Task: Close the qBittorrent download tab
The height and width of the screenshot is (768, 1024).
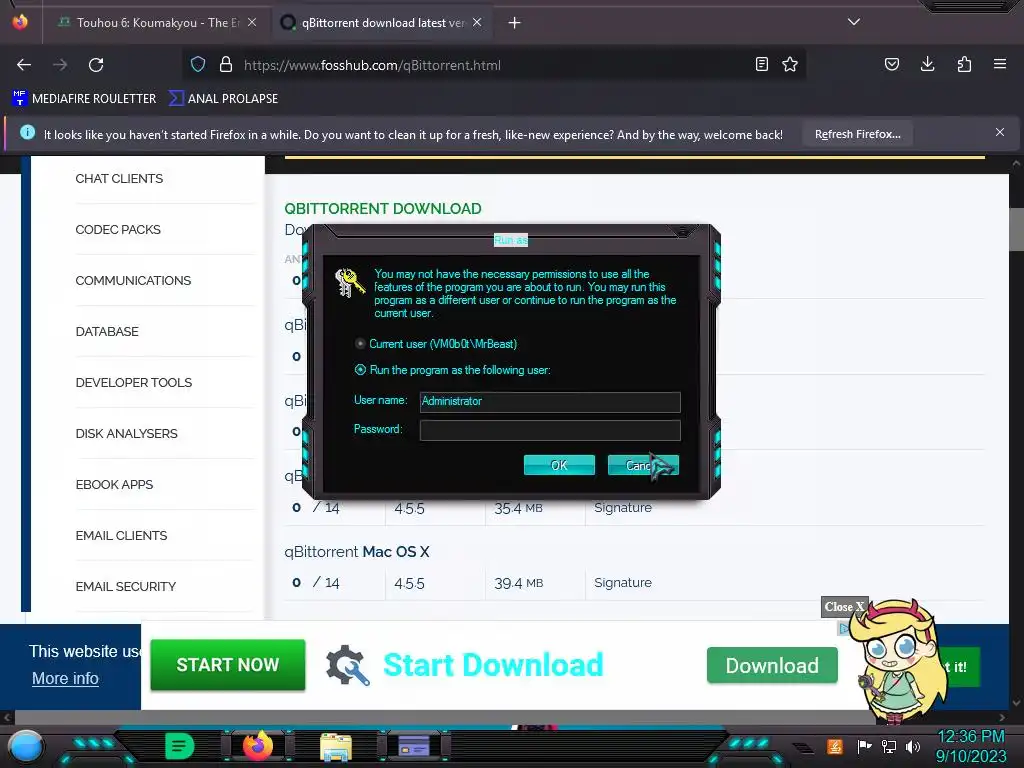Action: (477, 22)
